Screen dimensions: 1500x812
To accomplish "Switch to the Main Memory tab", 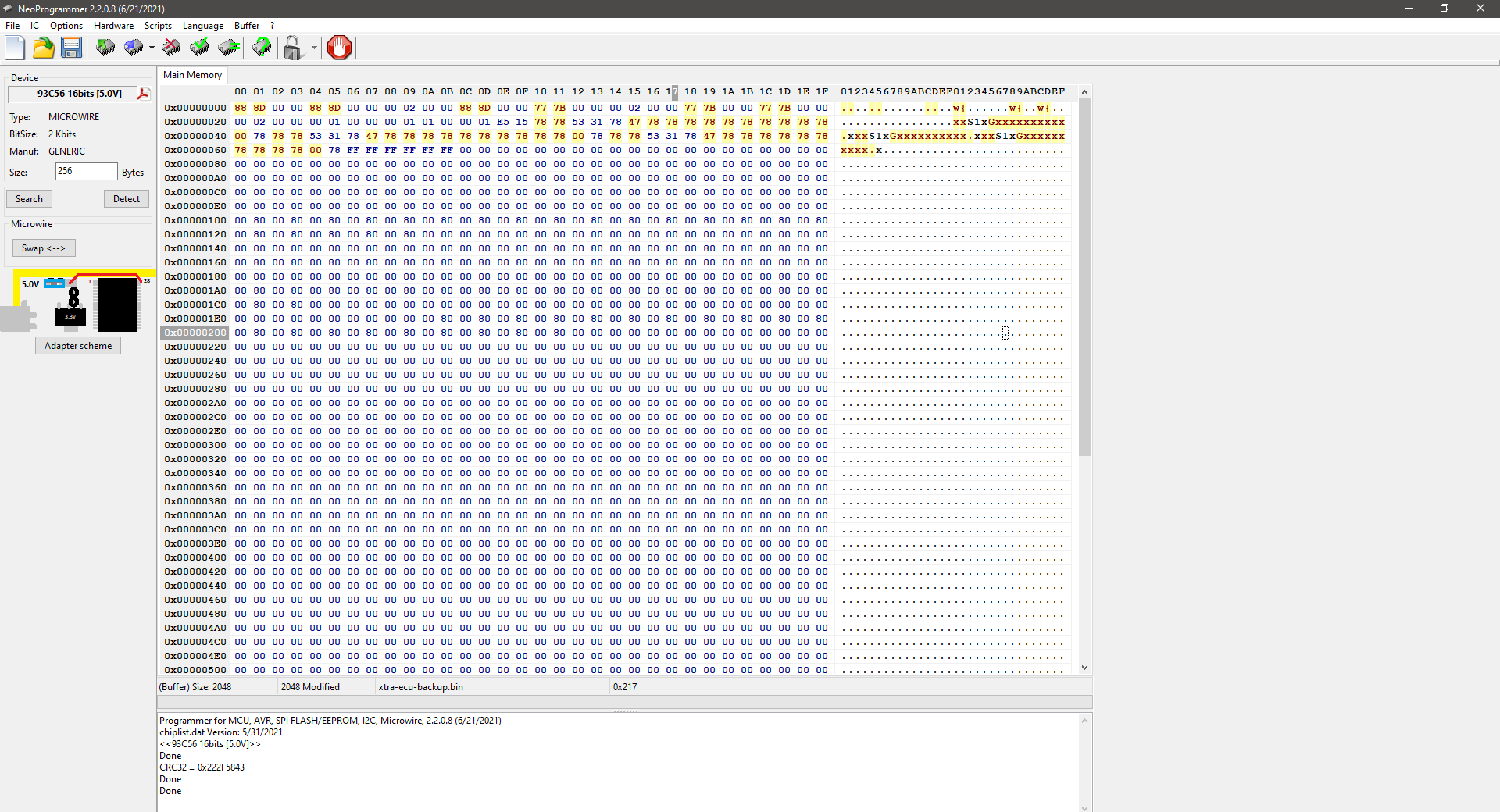I will 192,75.
